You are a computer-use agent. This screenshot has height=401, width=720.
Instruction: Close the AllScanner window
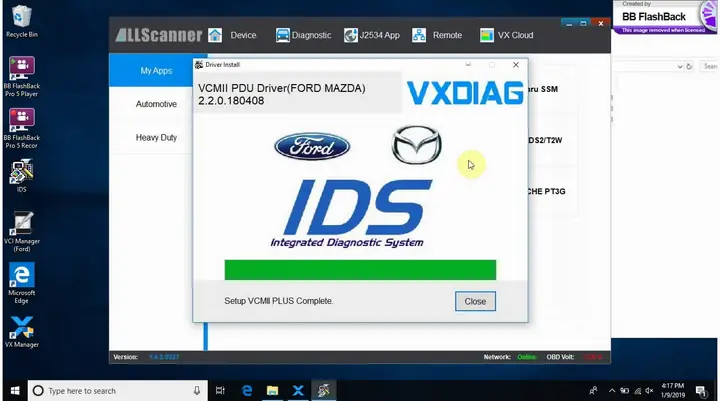(601, 23)
